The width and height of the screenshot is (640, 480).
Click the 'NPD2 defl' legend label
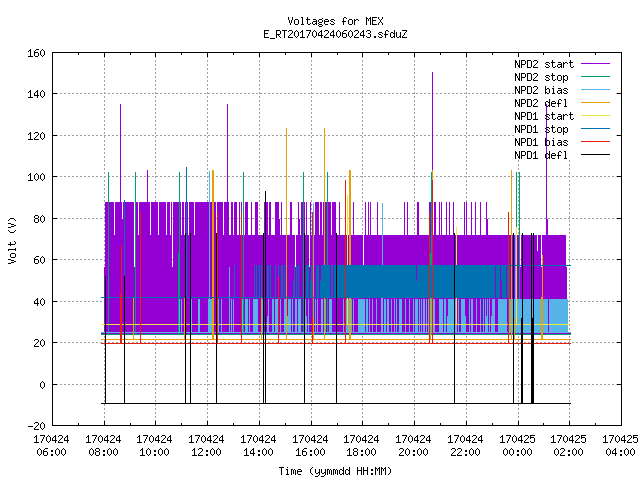coord(541,103)
